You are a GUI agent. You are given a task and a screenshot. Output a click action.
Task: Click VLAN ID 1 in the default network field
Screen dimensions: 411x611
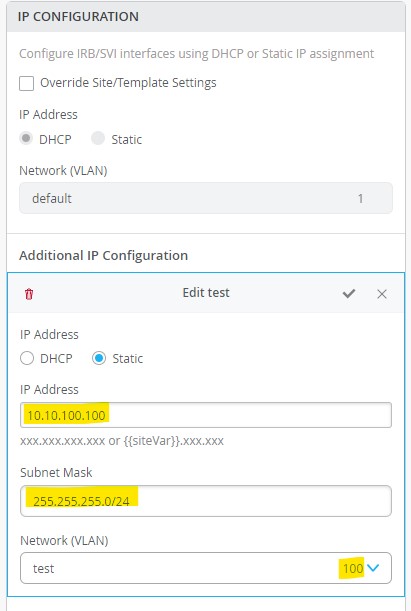click(360, 198)
